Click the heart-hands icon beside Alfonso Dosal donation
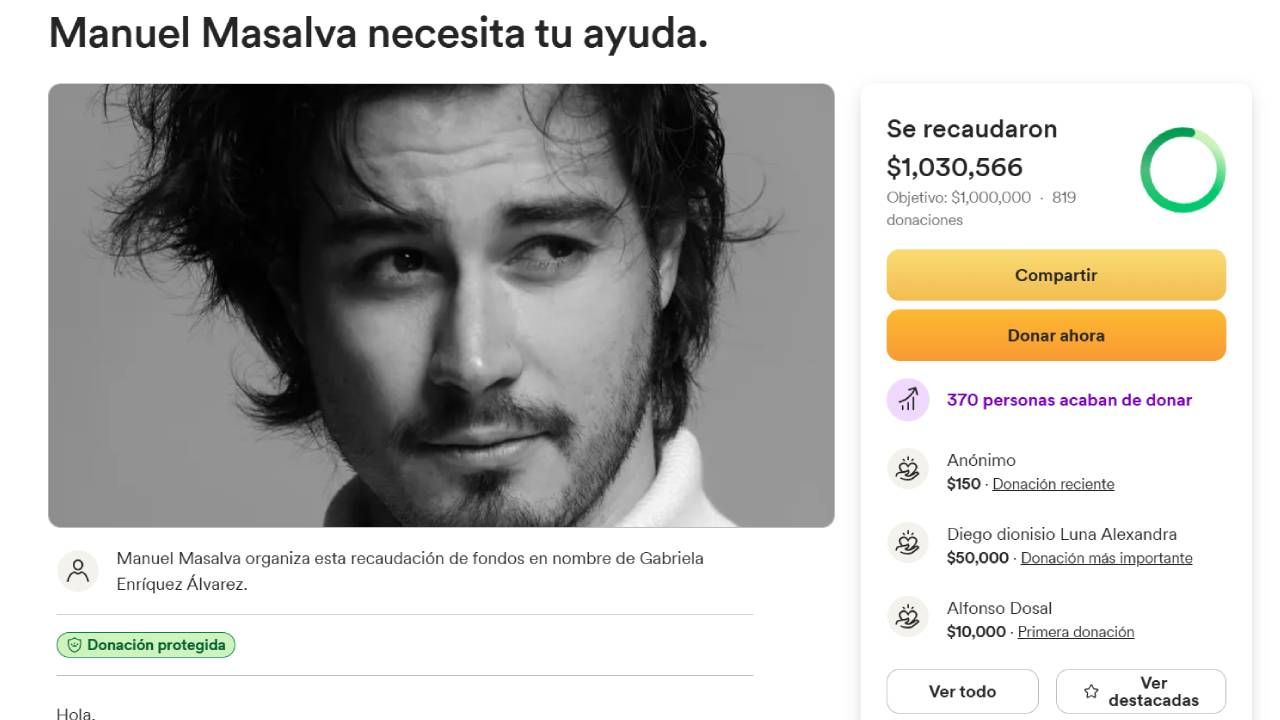 point(907,617)
